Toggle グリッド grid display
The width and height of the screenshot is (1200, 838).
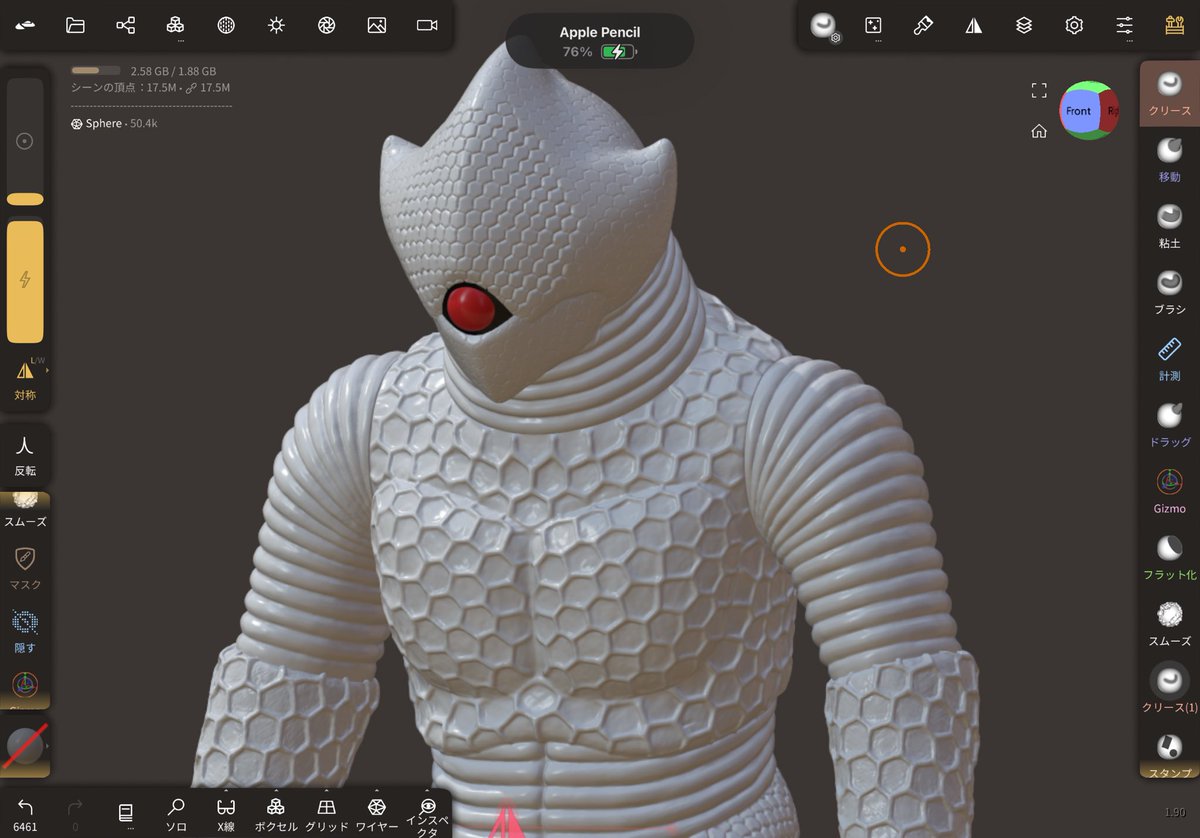(326, 814)
